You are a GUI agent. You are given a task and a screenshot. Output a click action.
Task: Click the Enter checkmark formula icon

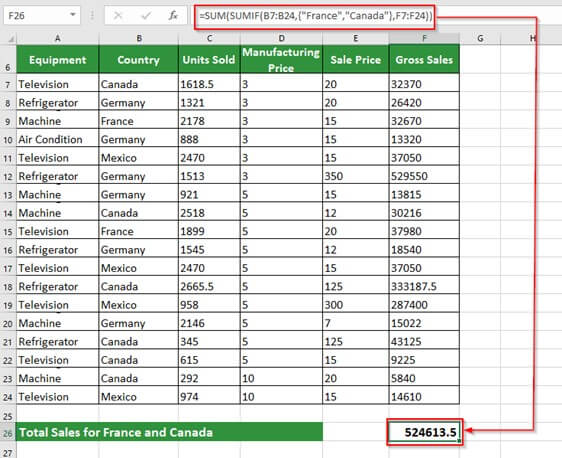146,15
